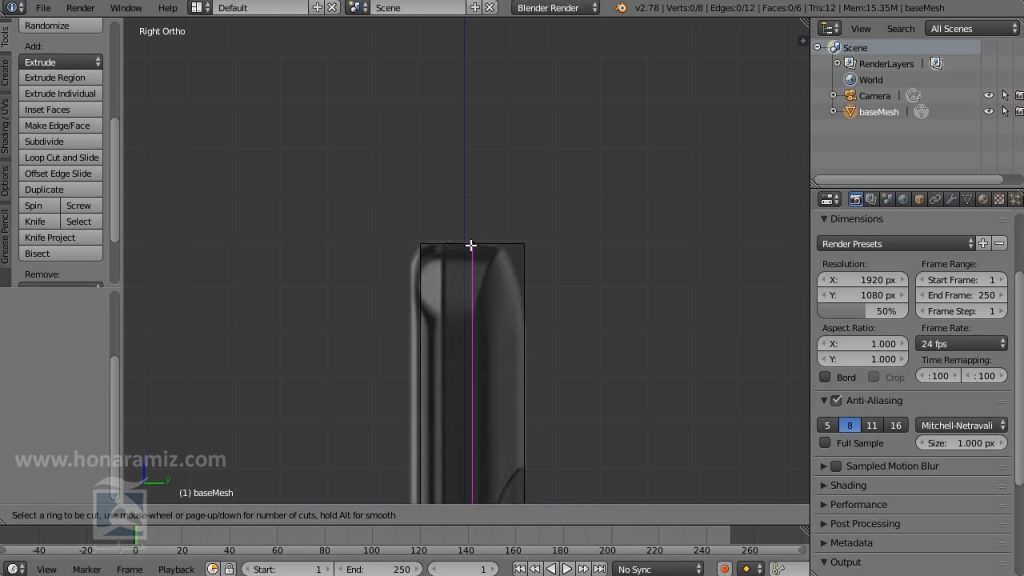Expand the baseMesh tree item in outliner
Viewport: 1024px width, 576px height.
coord(833,112)
